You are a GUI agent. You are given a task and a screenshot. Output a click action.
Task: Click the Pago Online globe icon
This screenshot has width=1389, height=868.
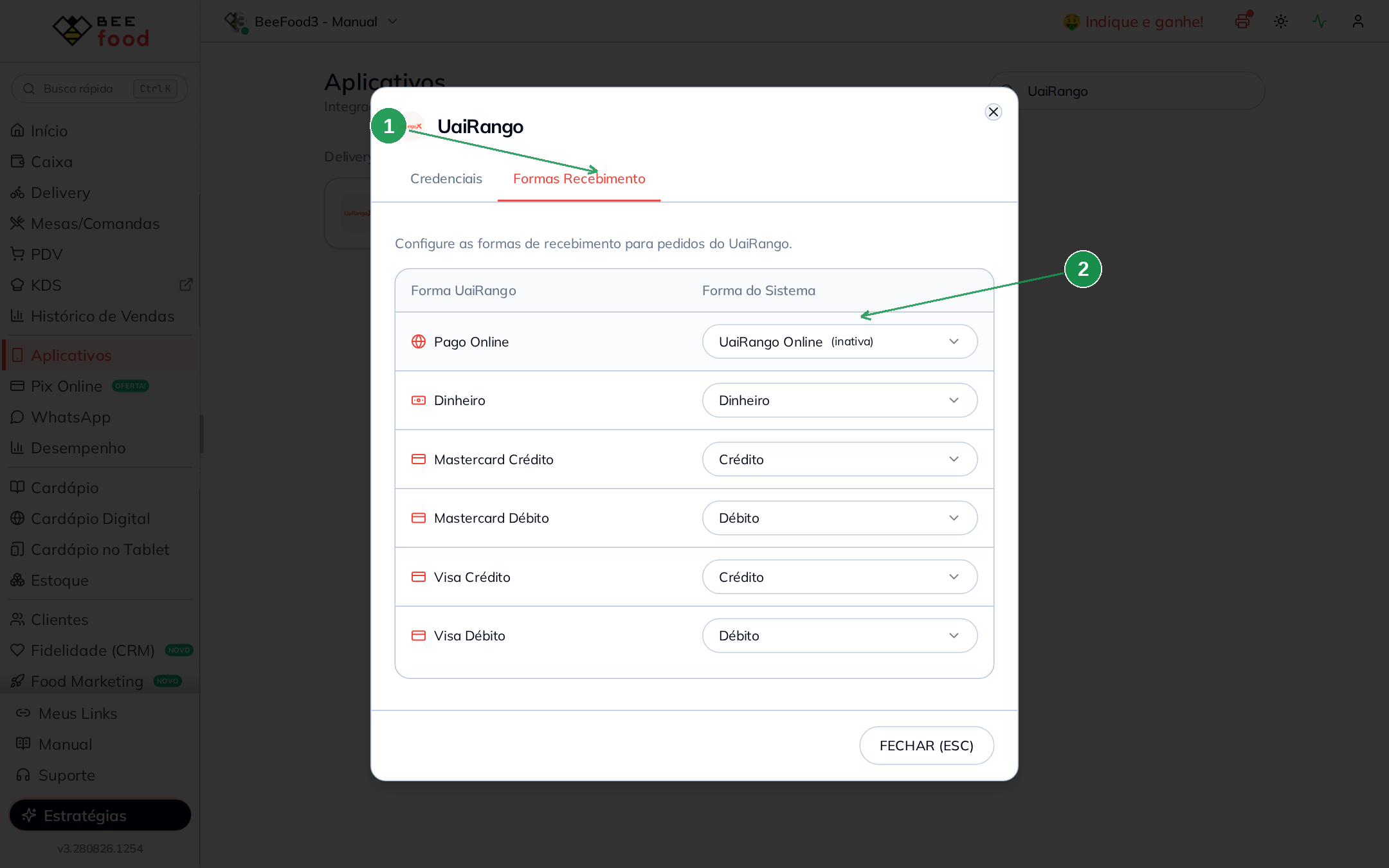click(419, 341)
